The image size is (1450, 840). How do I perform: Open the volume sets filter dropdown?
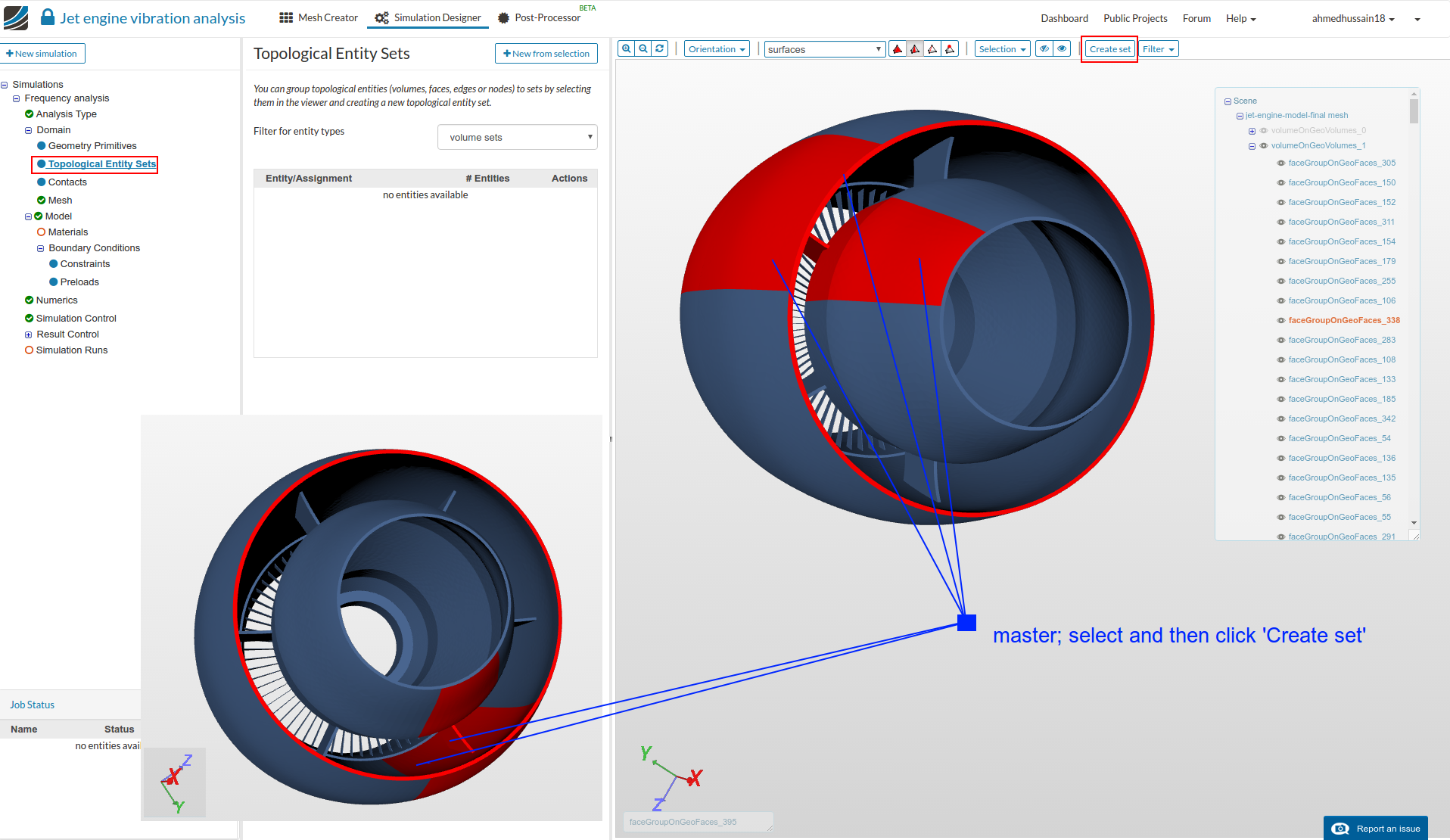pos(518,138)
